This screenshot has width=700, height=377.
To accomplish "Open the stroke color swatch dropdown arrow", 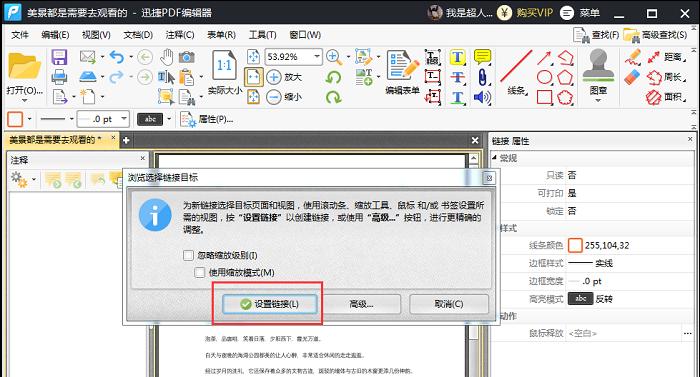I will pyautogui.click(x=29, y=119).
